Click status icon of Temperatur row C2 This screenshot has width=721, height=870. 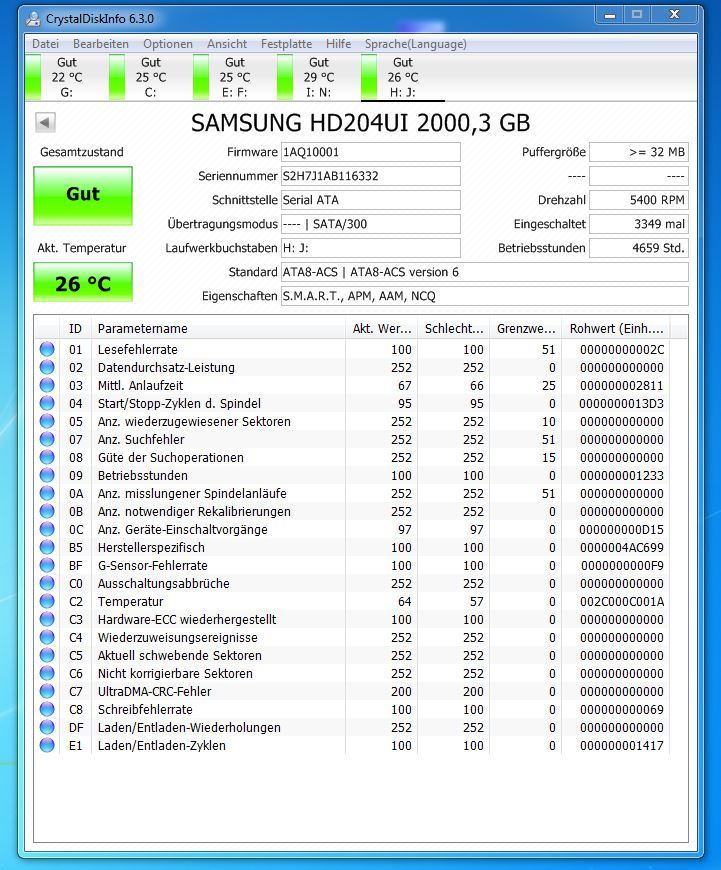point(47,601)
